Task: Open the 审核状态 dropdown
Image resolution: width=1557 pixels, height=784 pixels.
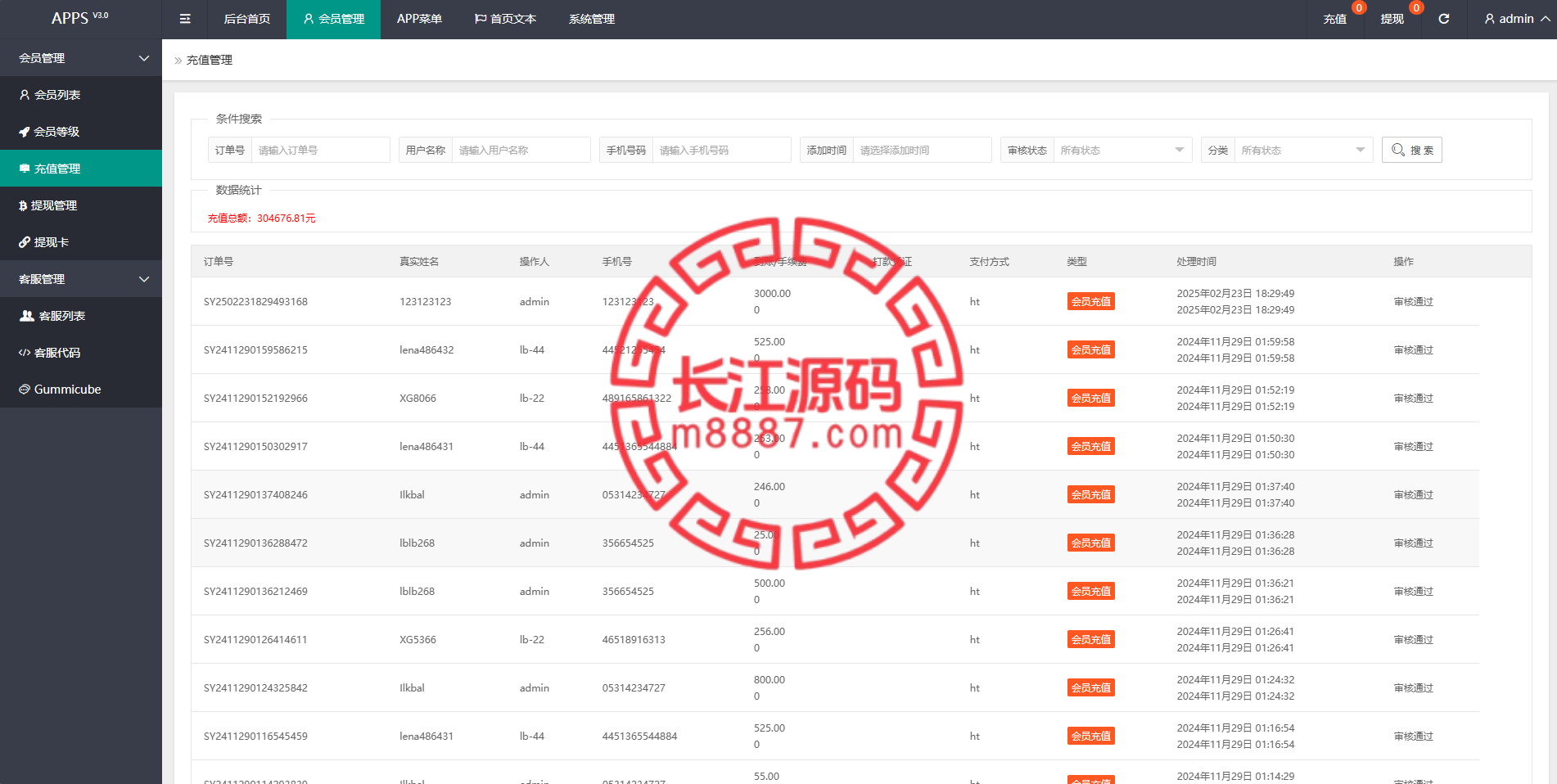Action: pos(1122,150)
